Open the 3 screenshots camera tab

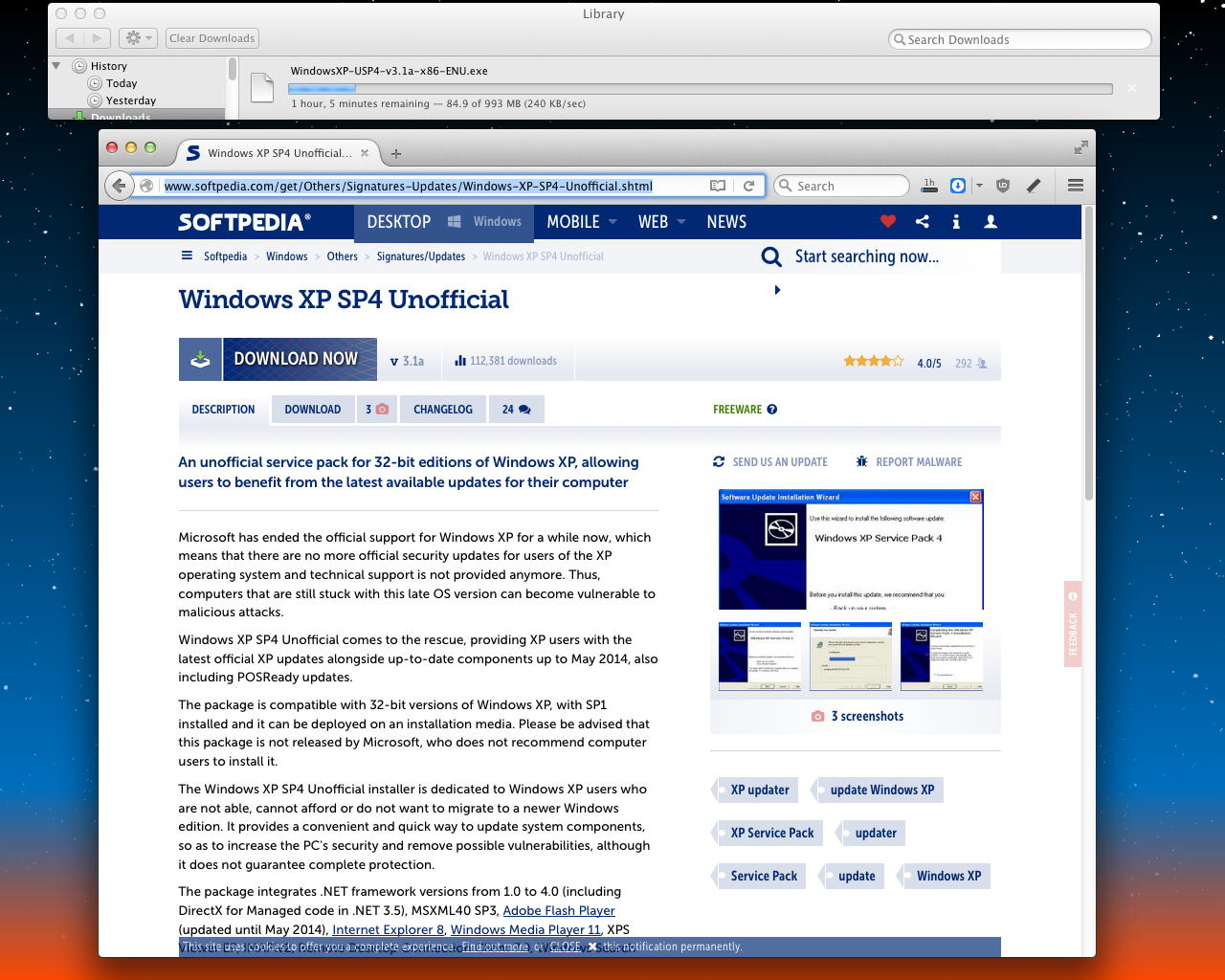(x=377, y=410)
